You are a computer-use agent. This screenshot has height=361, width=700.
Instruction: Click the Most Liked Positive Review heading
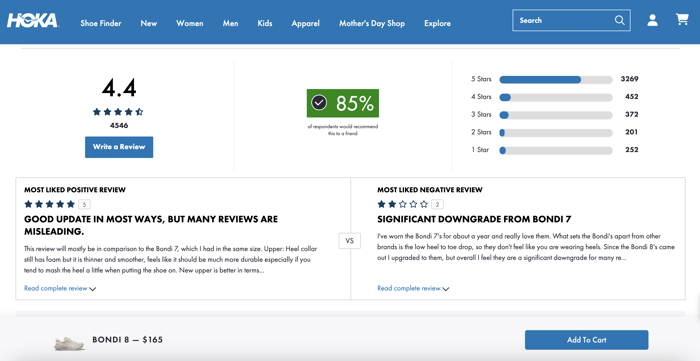(x=75, y=190)
